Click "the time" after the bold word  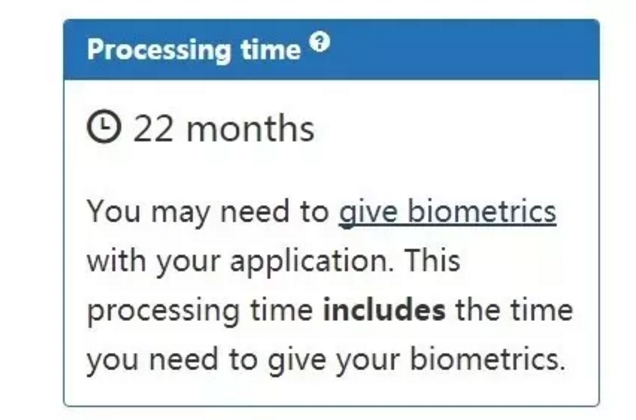coord(513,310)
